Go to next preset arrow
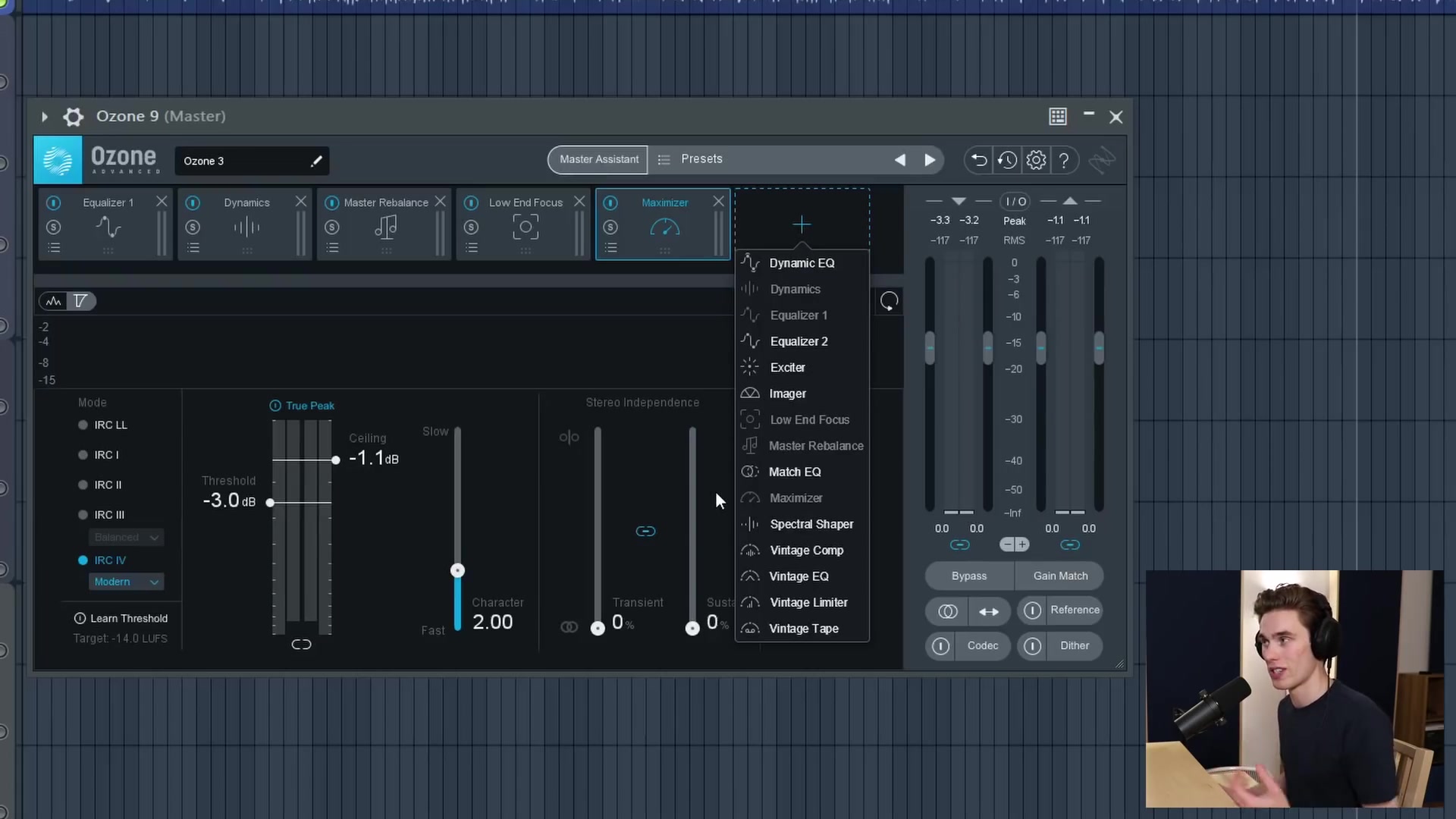This screenshot has width=1456, height=819. pyautogui.click(x=930, y=160)
